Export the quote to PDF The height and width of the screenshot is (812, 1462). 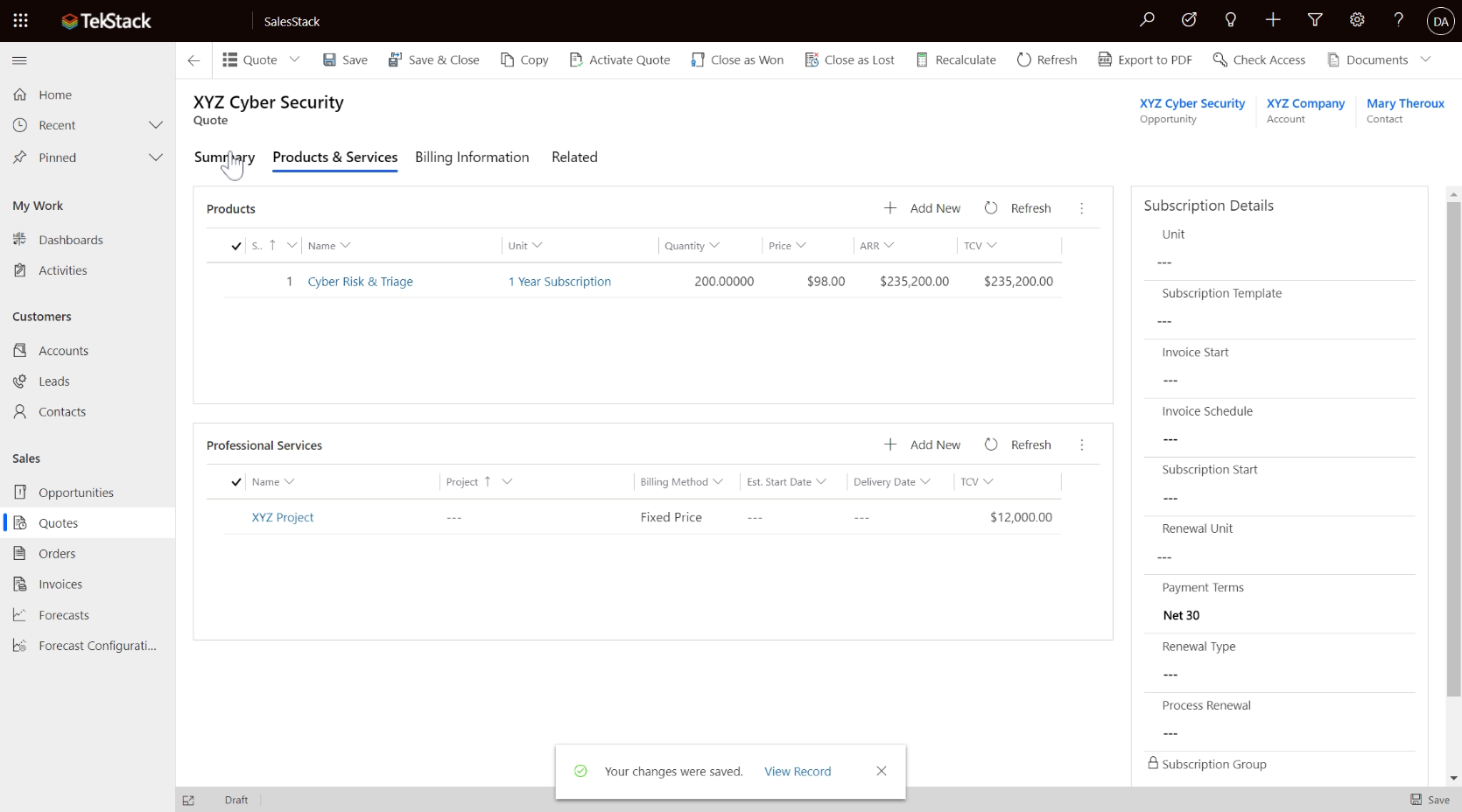[x=1145, y=59]
